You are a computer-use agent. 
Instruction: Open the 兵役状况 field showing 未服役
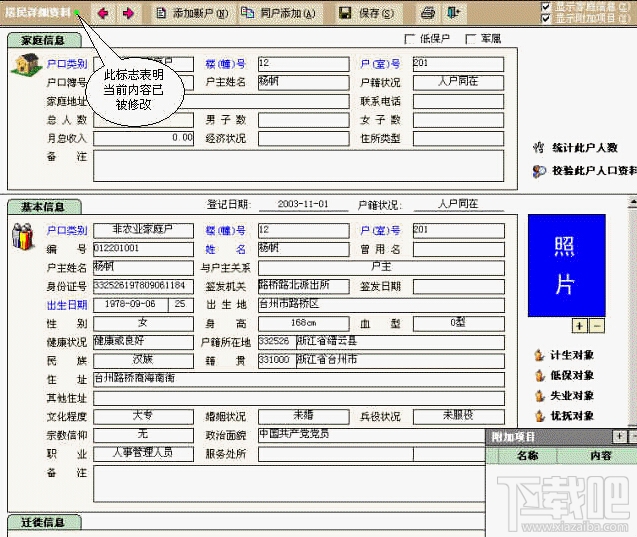pyautogui.click(x=459, y=416)
